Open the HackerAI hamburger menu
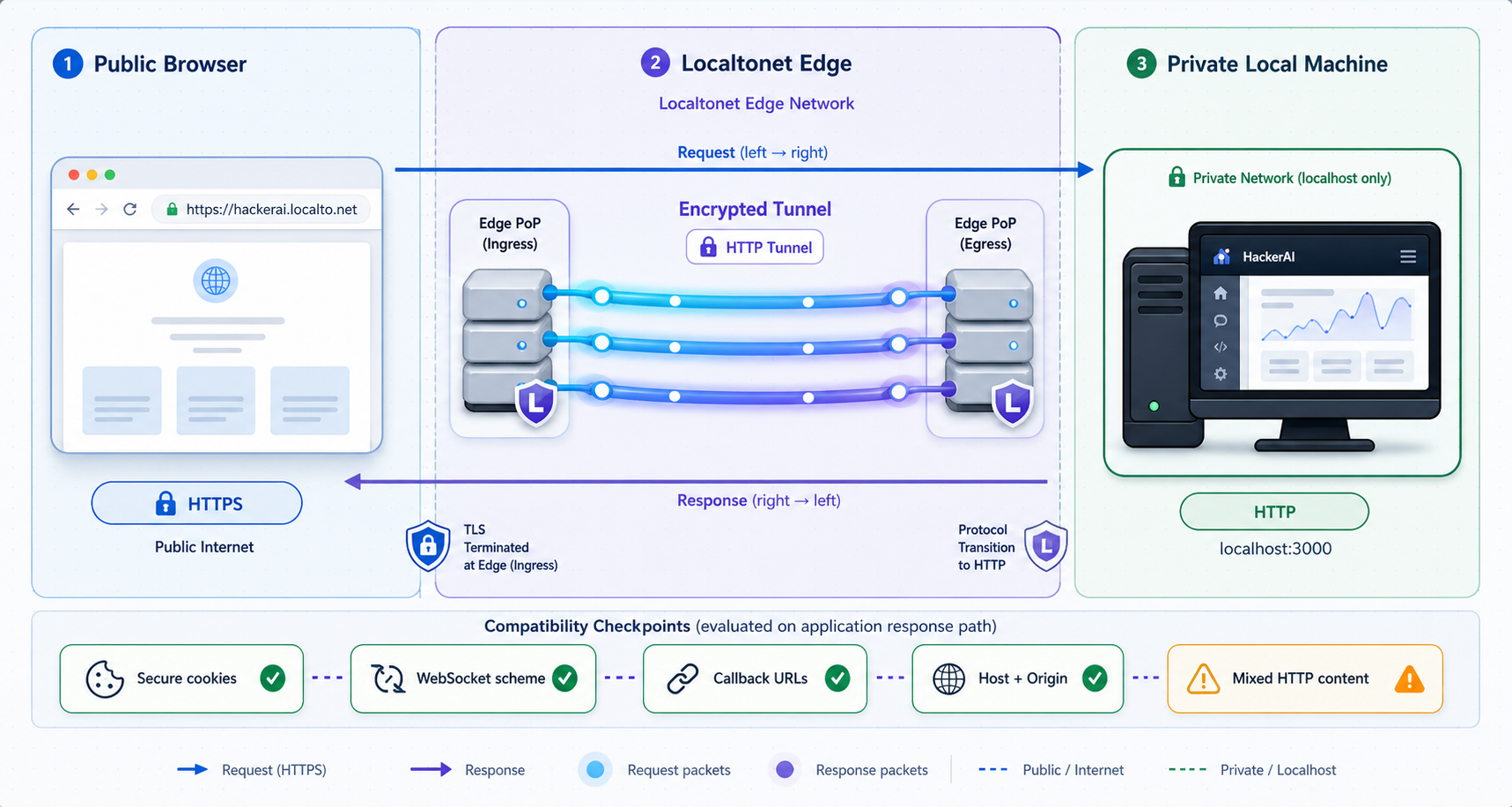Screen dimensions: 1512x807 [1408, 256]
